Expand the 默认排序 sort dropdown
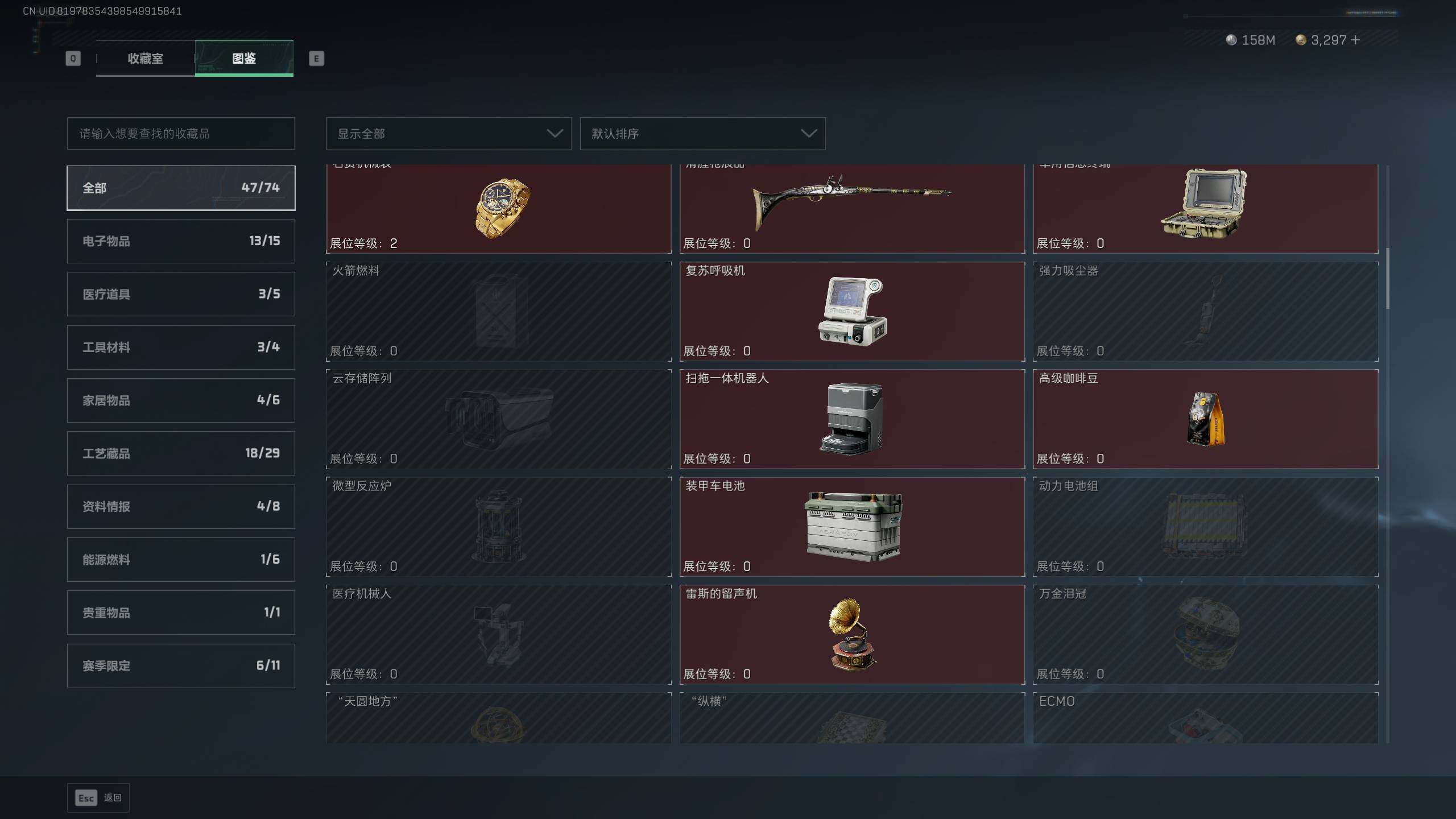This screenshot has height=819, width=1456. [x=702, y=134]
